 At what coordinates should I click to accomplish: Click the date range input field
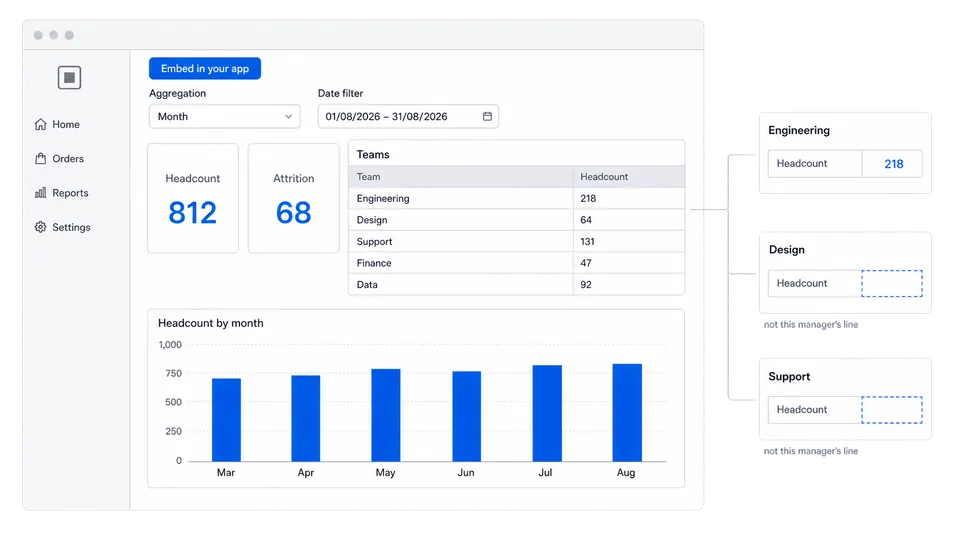[x=408, y=116]
